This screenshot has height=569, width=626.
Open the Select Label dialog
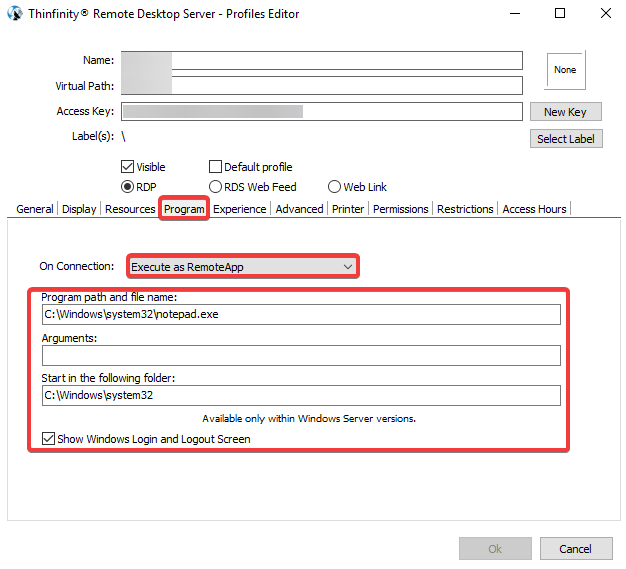pyautogui.click(x=566, y=139)
